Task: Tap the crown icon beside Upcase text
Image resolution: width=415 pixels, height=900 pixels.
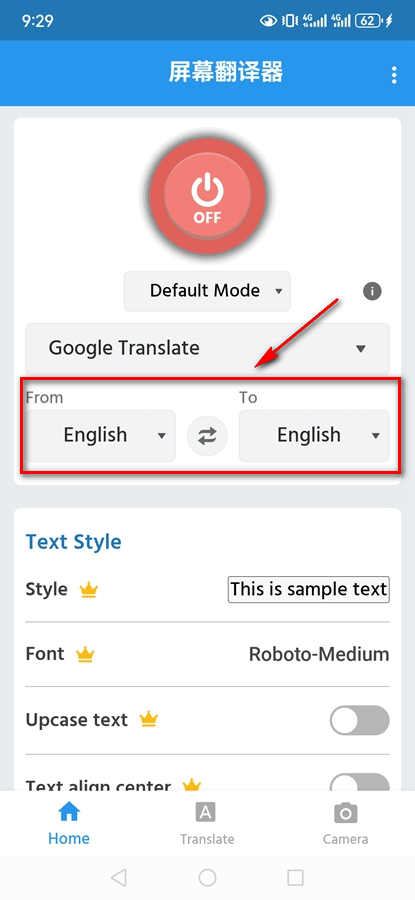Action: (x=149, y=719)
